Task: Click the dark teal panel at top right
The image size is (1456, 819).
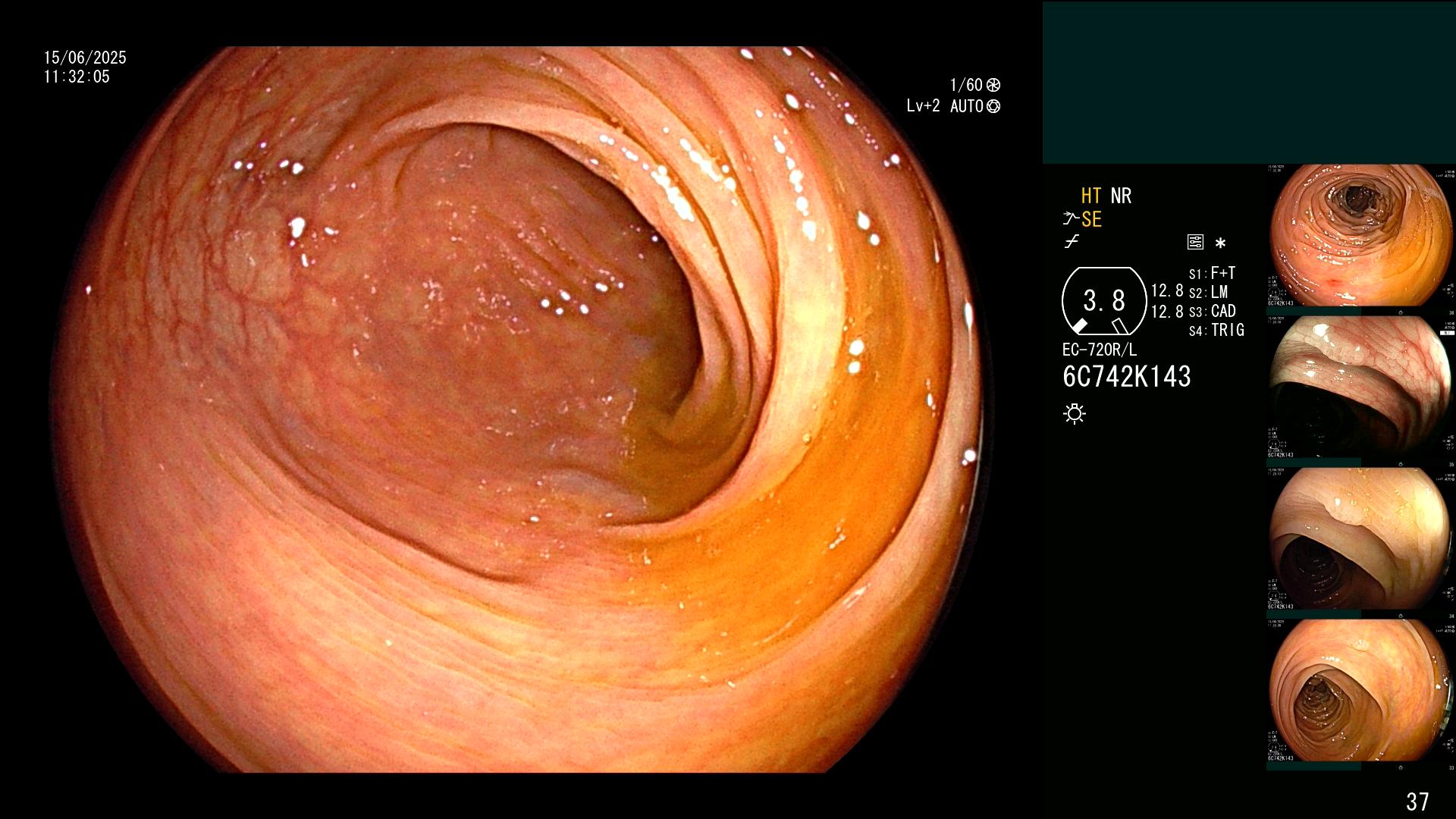Action: coord(1249,82)
